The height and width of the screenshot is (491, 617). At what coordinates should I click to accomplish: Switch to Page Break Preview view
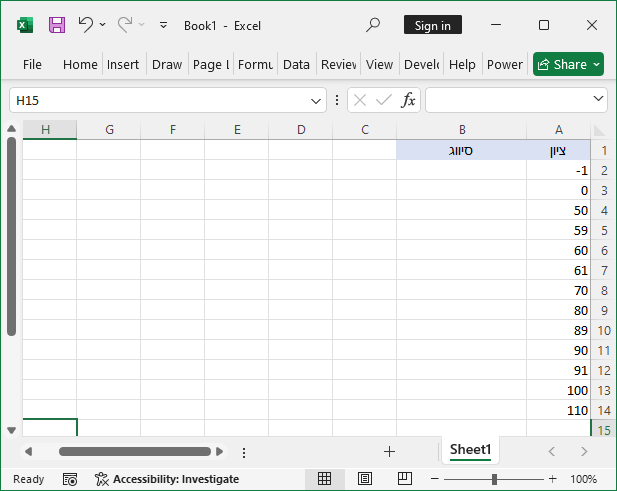pos(405,479)
